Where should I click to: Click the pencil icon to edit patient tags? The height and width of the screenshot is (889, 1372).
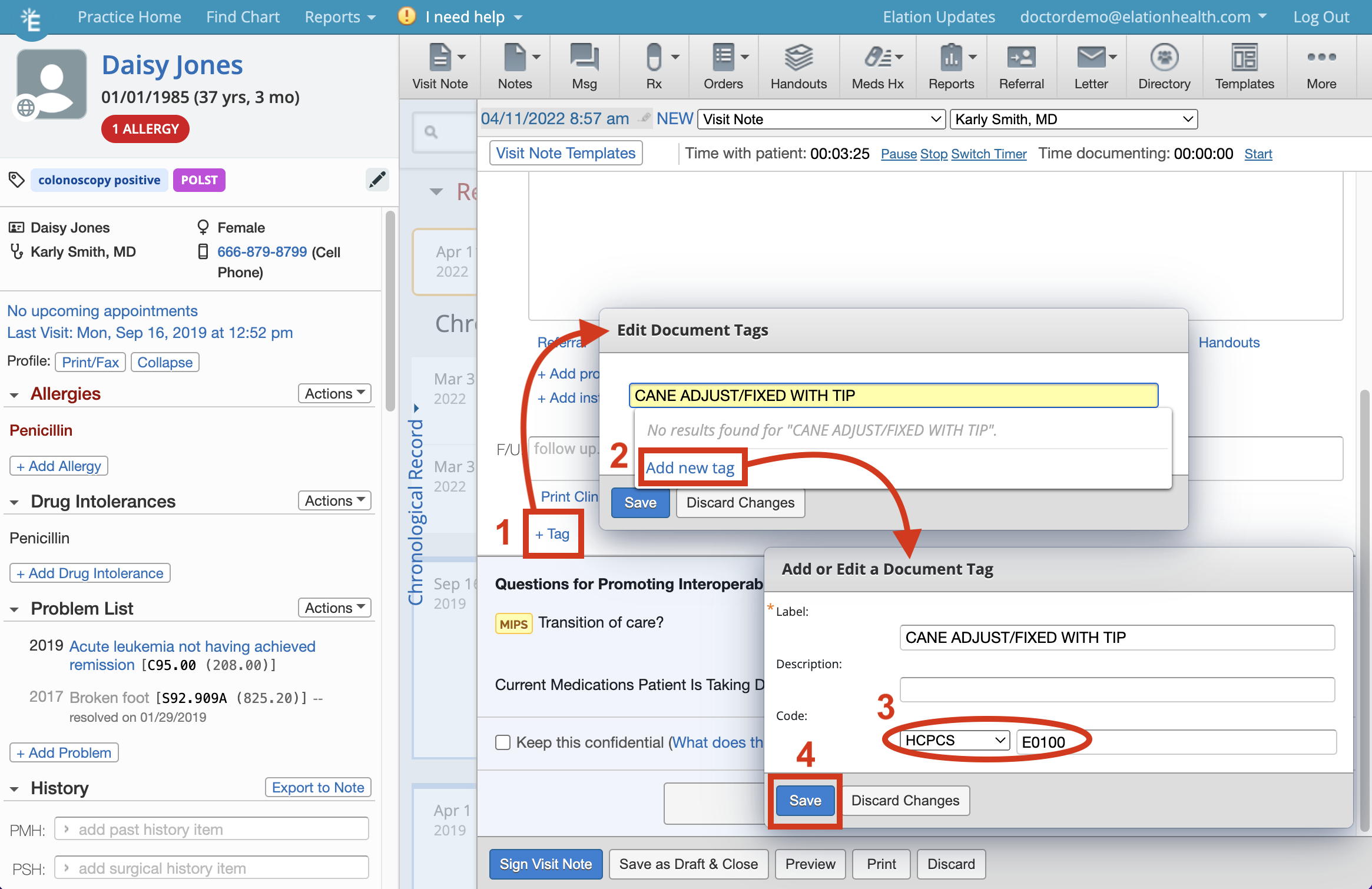pos(377,180)
